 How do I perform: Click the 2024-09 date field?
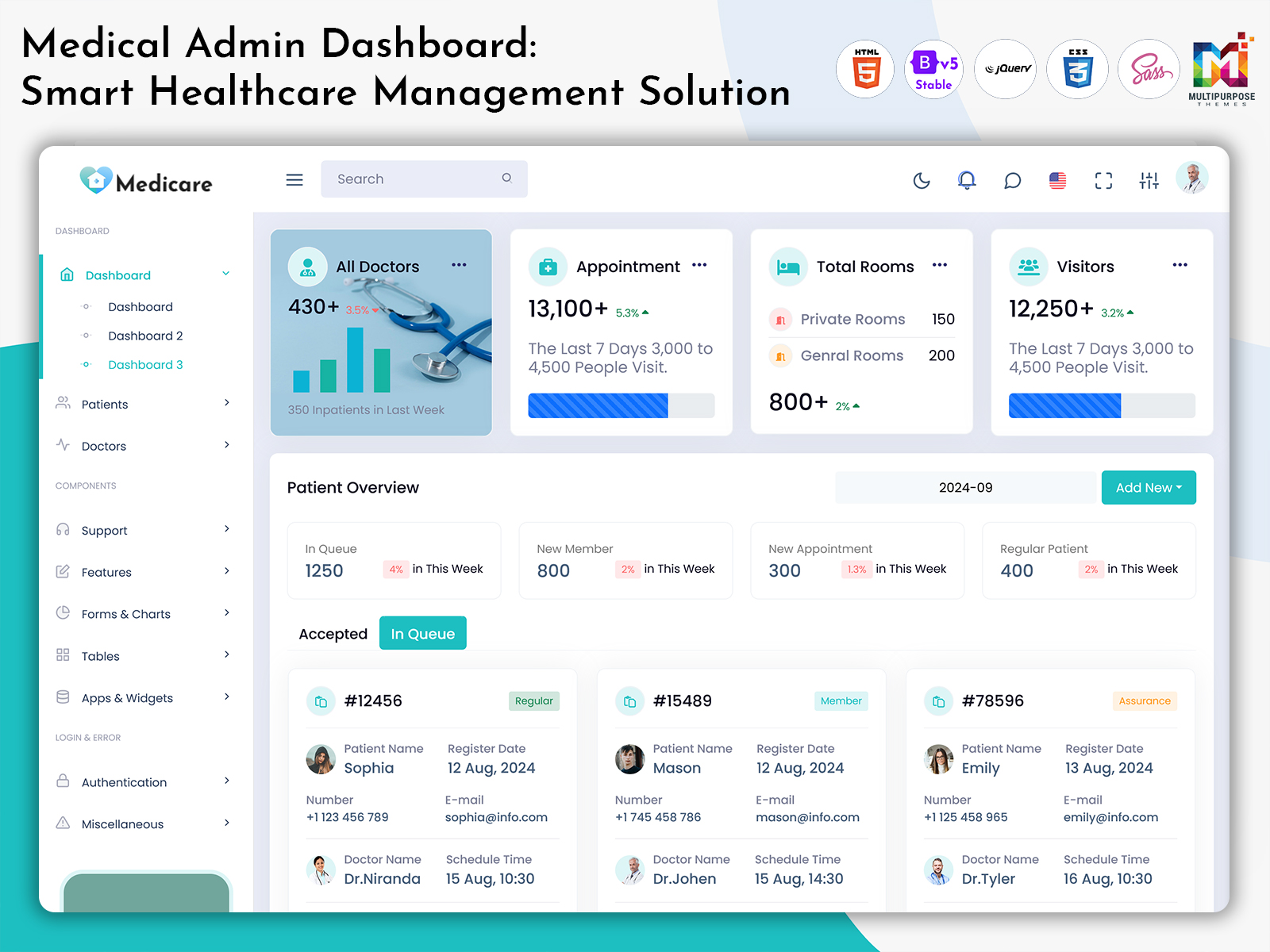pos(965,488)
